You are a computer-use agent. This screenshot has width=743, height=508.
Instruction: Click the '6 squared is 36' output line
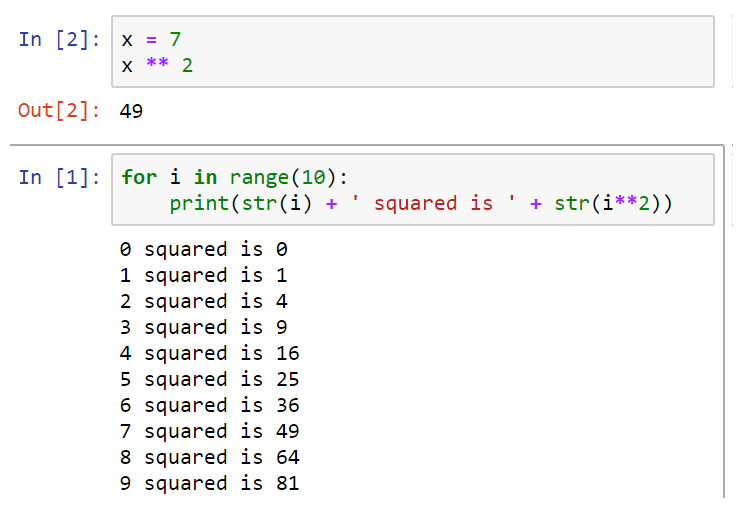[x=209, y=406]
